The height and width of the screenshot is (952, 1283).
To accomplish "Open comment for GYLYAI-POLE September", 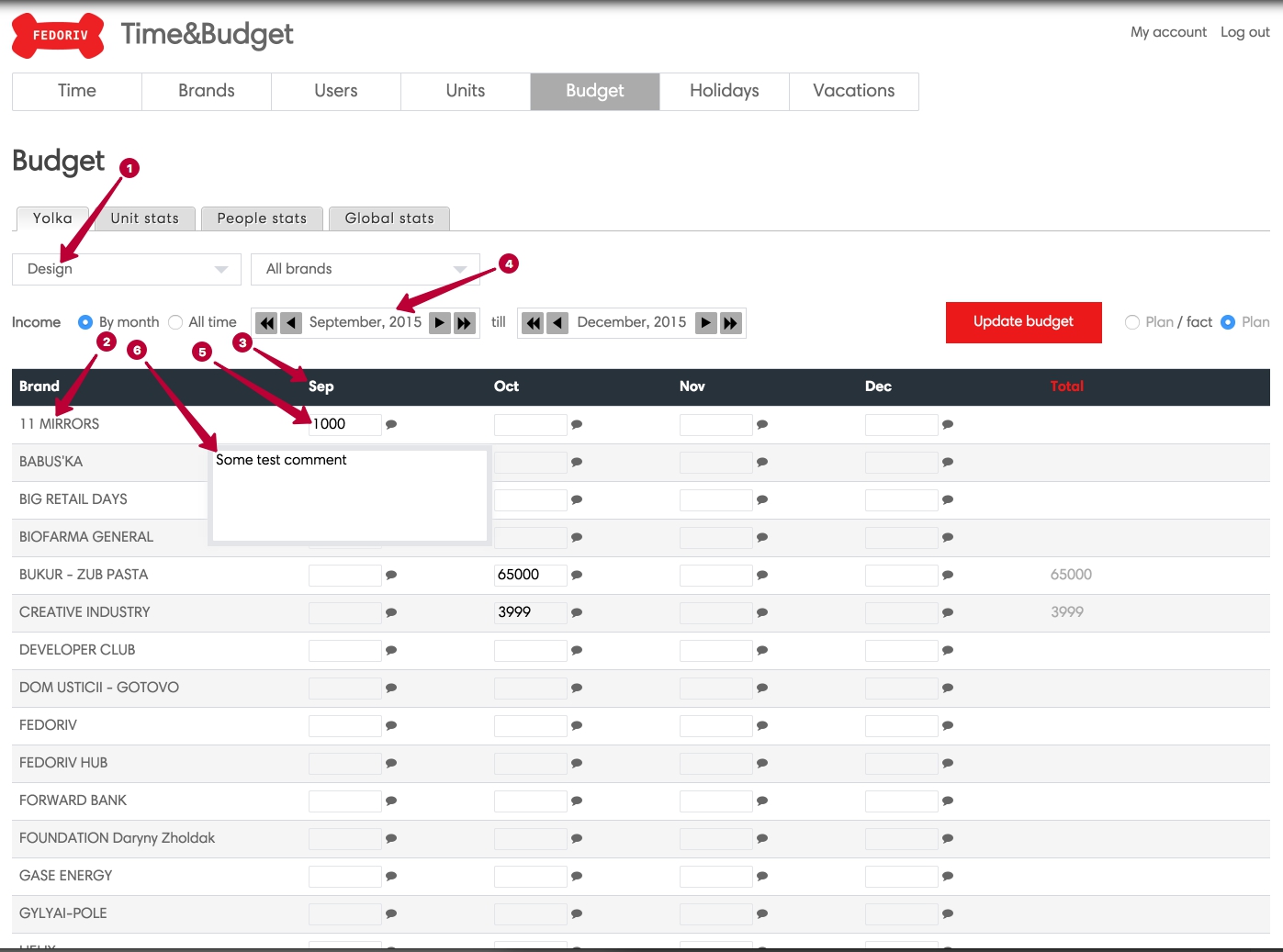I will tap(391, 913).
